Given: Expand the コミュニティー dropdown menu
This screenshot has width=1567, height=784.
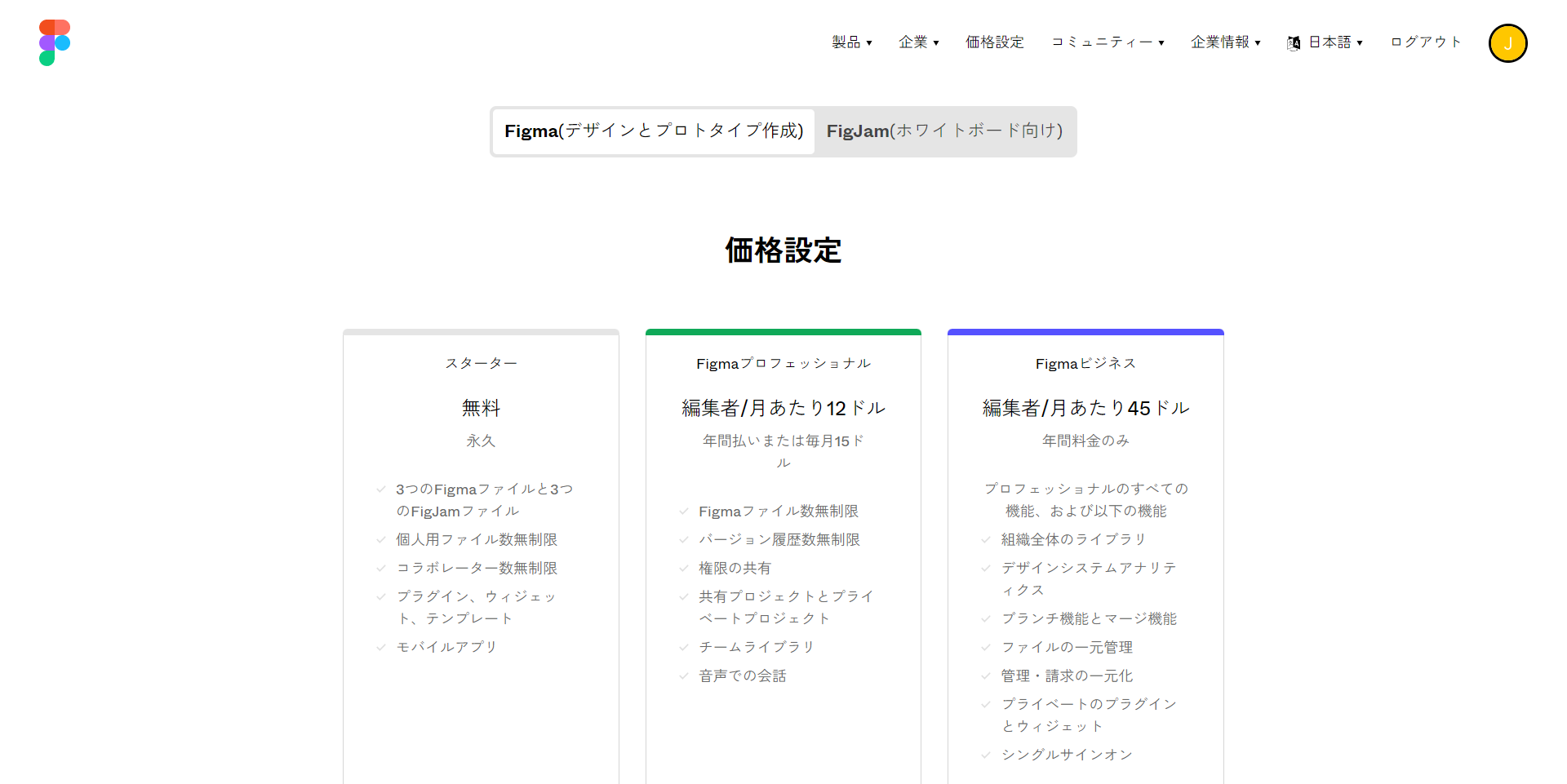Looking at the screenshot, I should (x=1108, y=42).
